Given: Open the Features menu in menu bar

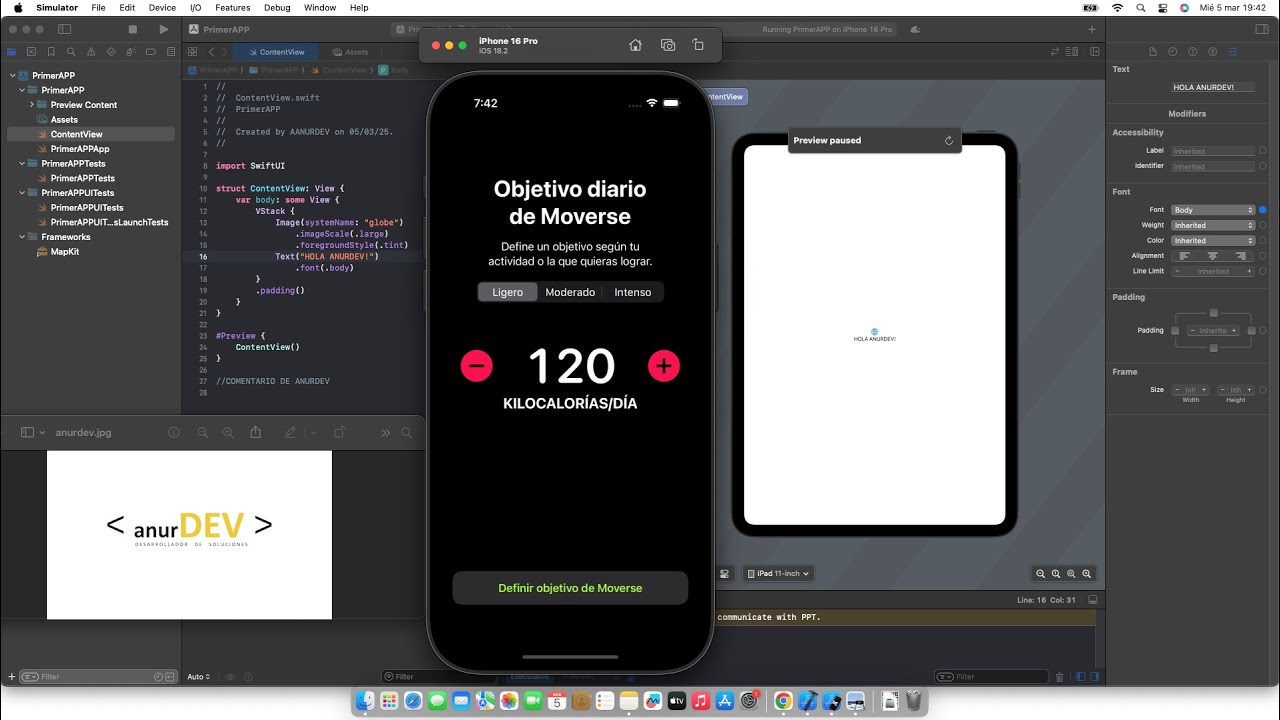Looking at the screenshot, I should coord(233,8).
